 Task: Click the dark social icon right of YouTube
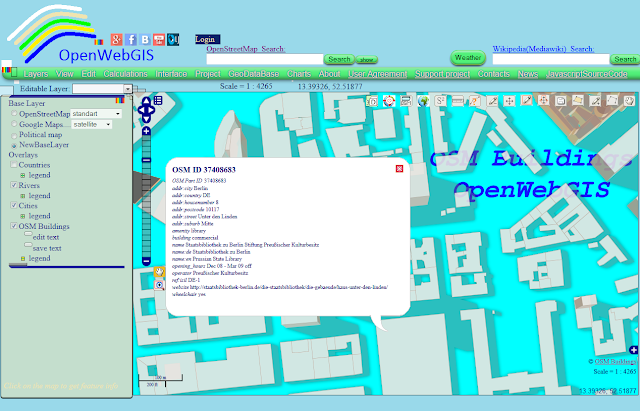(173, 40)
